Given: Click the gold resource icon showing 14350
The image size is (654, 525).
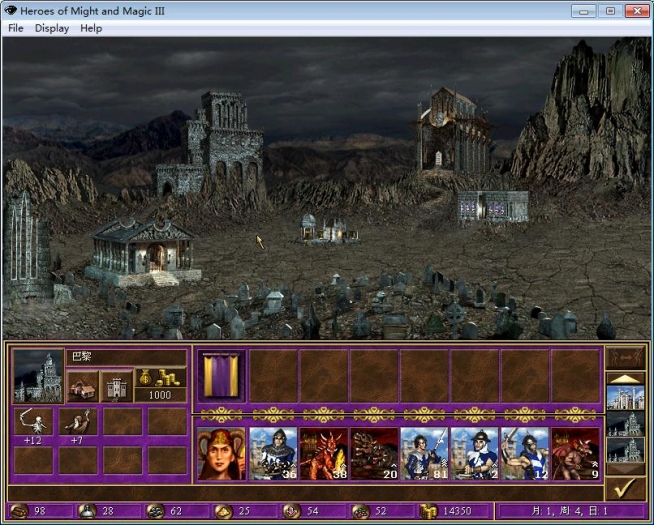Looking at the screenshot, I should (429, 510).
